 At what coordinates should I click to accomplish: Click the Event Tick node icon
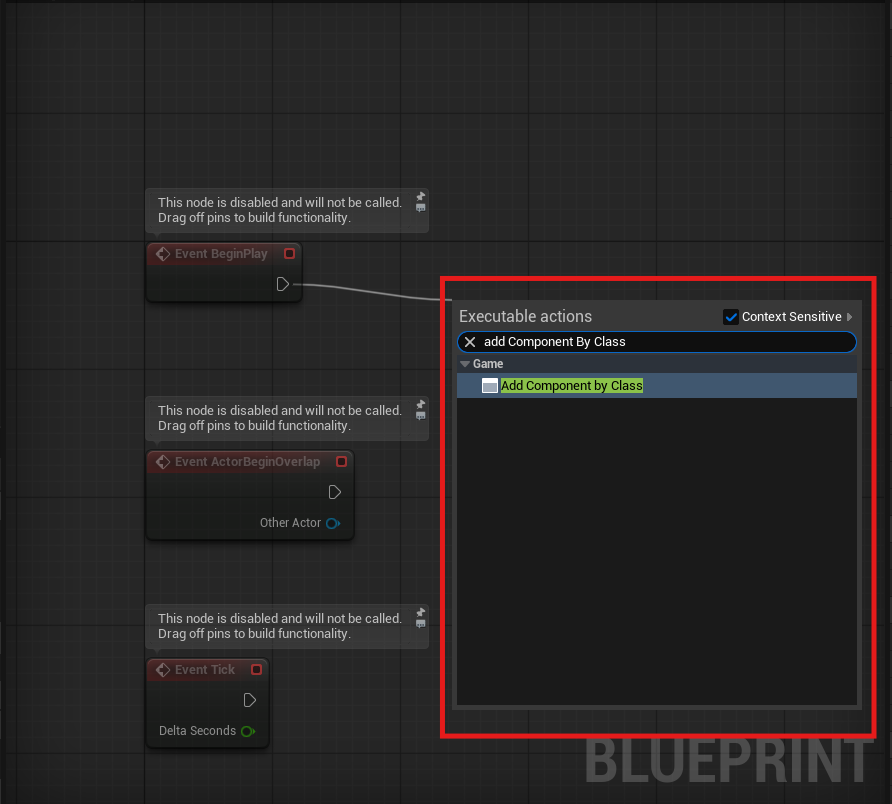163,670
